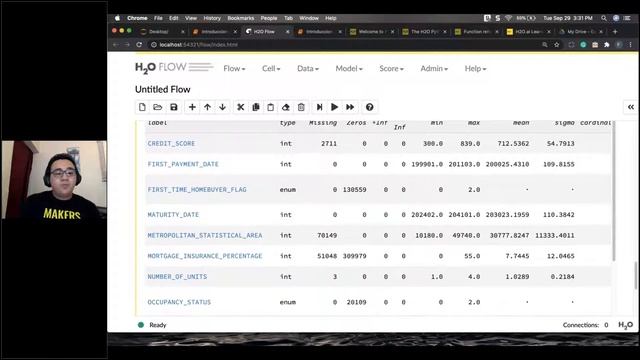
Task: Open the Chrome extensions puzzle icon
Action: 607,45
